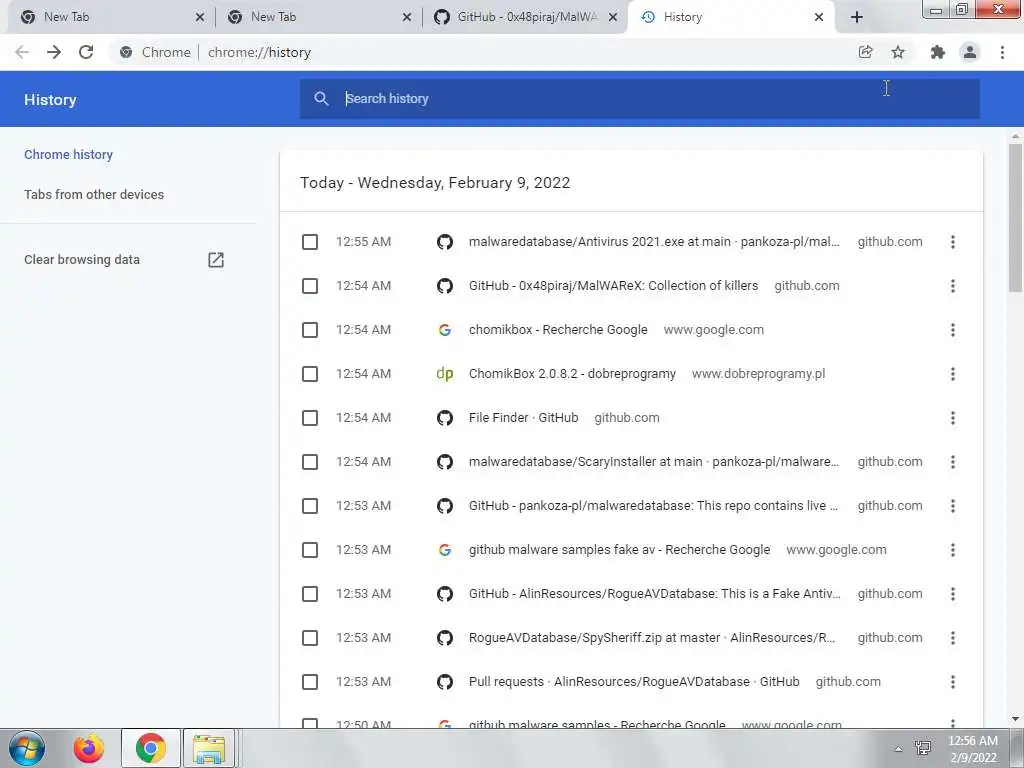
Task: Click GitHub favicon of File Finder entry
Action: (445, 418)
